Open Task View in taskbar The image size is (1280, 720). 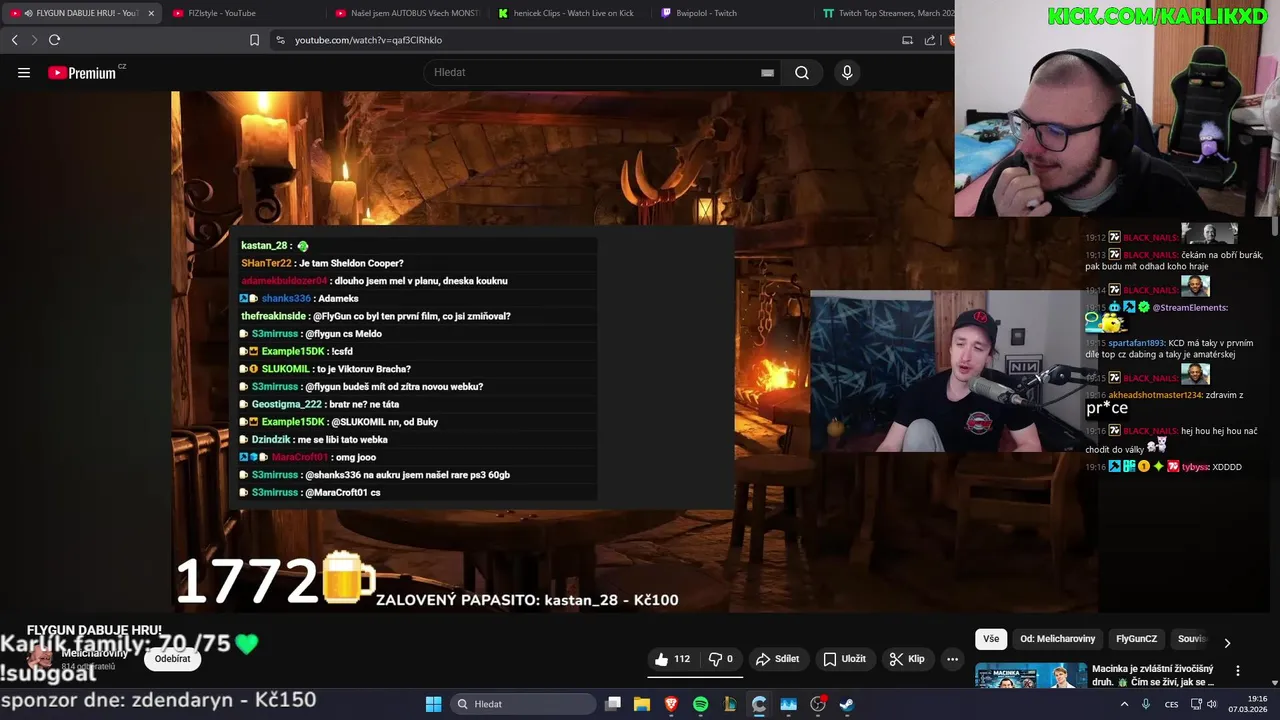pos(613,704)
